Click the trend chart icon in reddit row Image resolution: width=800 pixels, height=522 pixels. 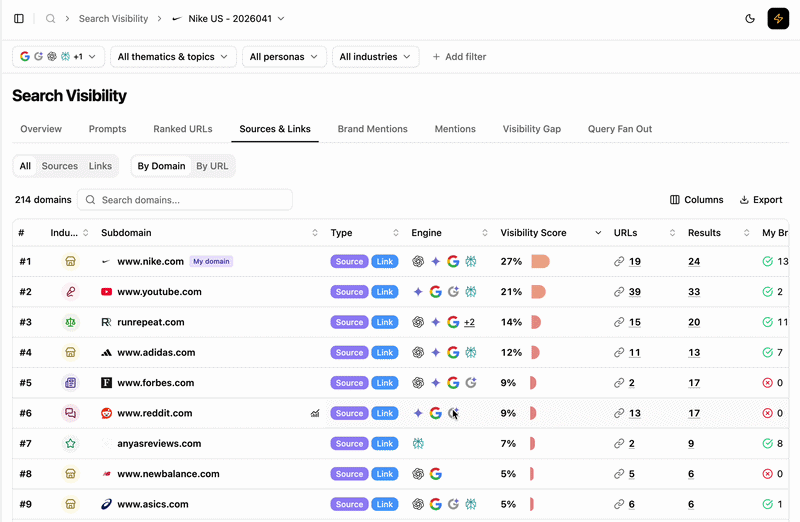(315, 413)
